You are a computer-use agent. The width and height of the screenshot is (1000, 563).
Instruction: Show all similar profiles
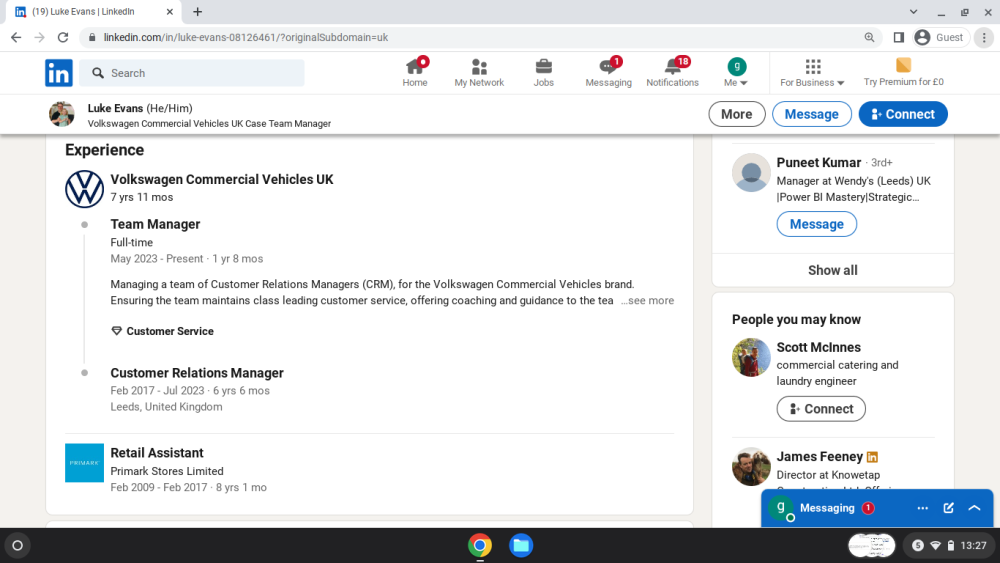click(x=833, y=270)
